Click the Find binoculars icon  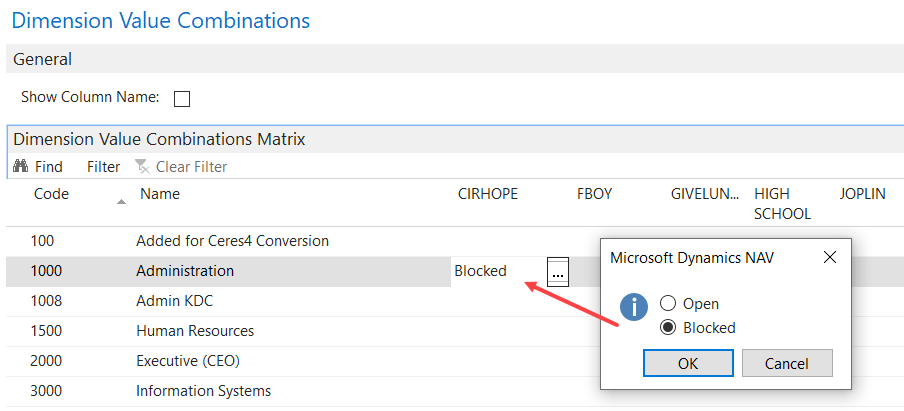pos(20,167)
